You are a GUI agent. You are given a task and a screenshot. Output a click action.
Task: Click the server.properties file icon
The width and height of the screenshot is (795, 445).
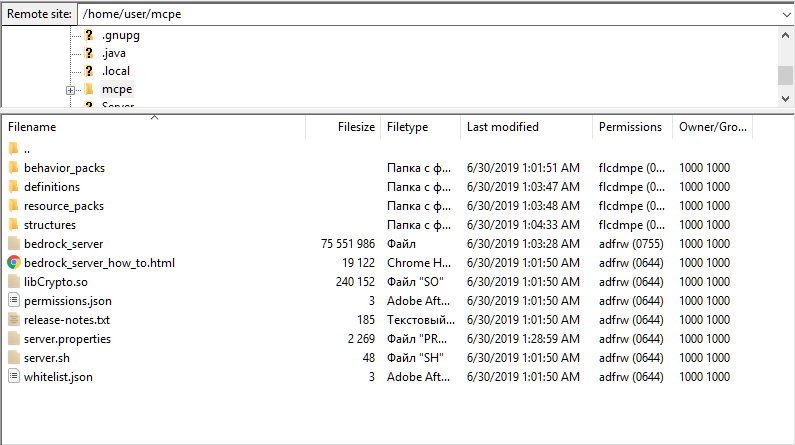(14, 339)
